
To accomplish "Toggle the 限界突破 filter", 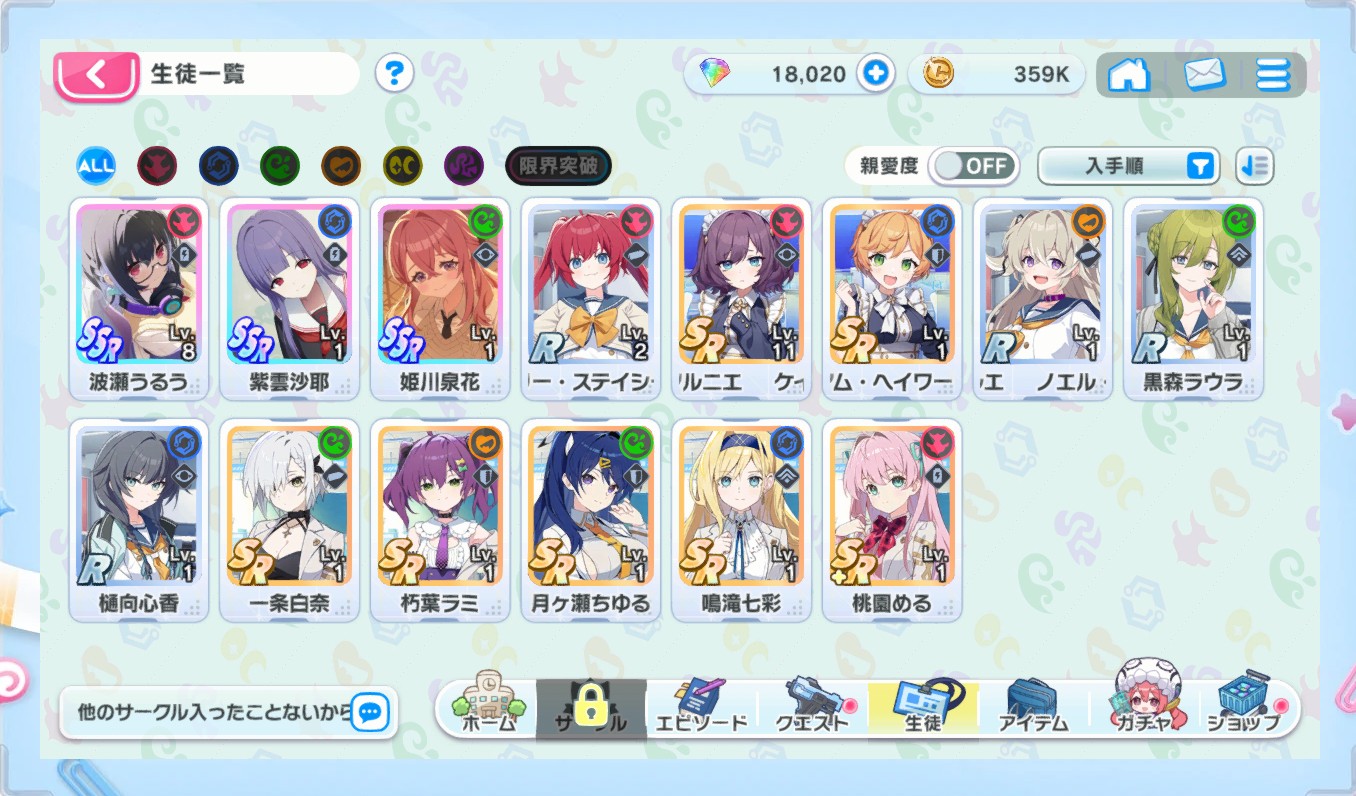I will [x=558, y=166].
